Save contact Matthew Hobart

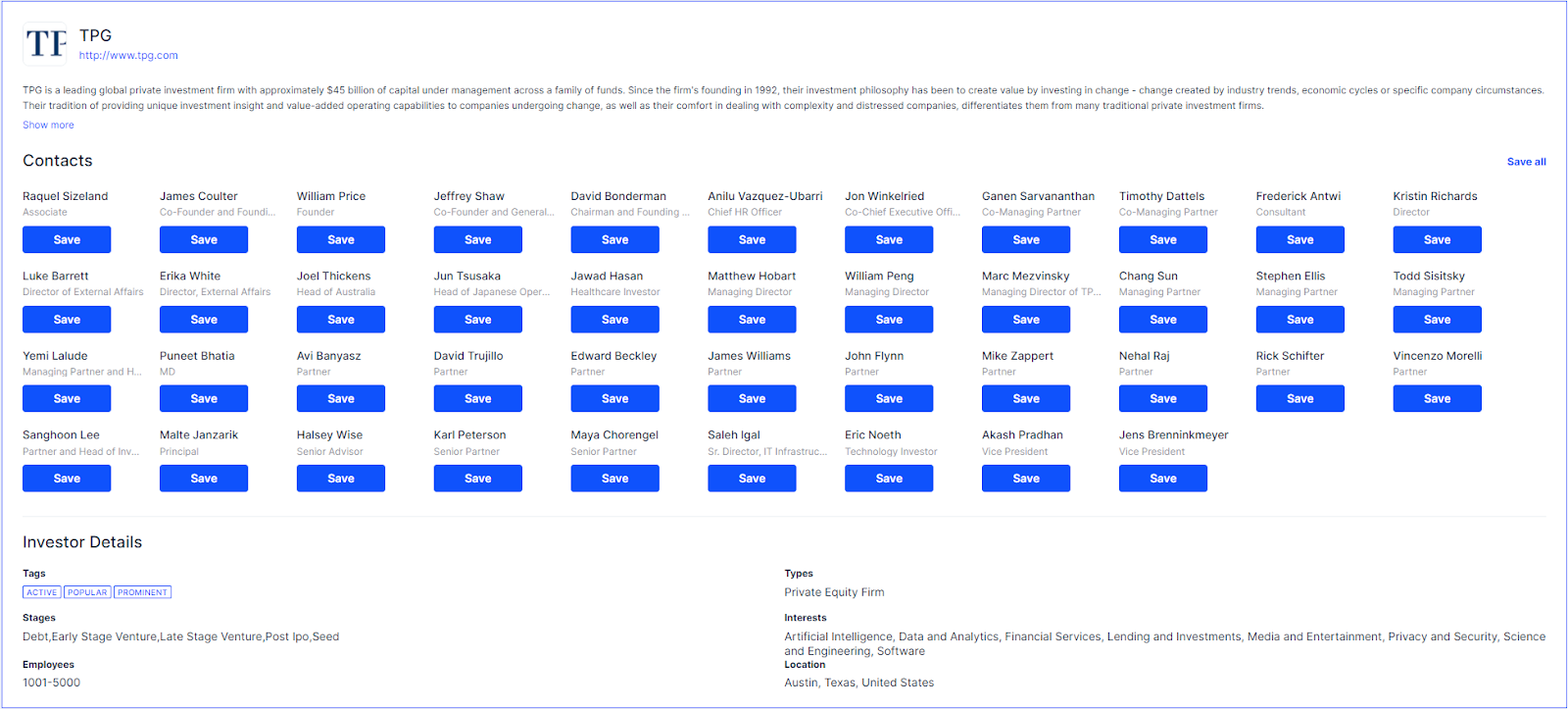click(753, 320)
